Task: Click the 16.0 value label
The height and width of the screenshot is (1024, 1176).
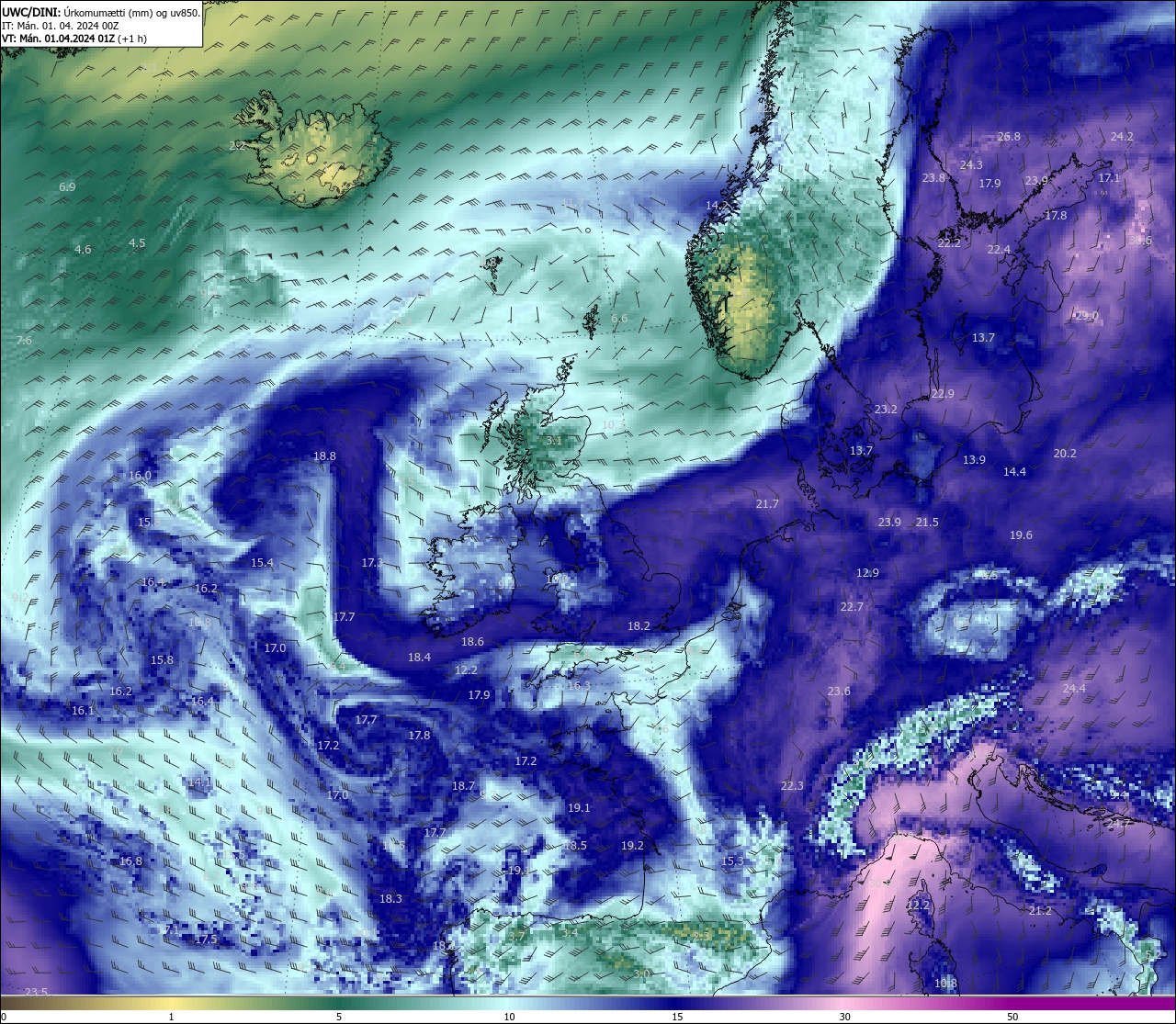Action: coord(140,476)
